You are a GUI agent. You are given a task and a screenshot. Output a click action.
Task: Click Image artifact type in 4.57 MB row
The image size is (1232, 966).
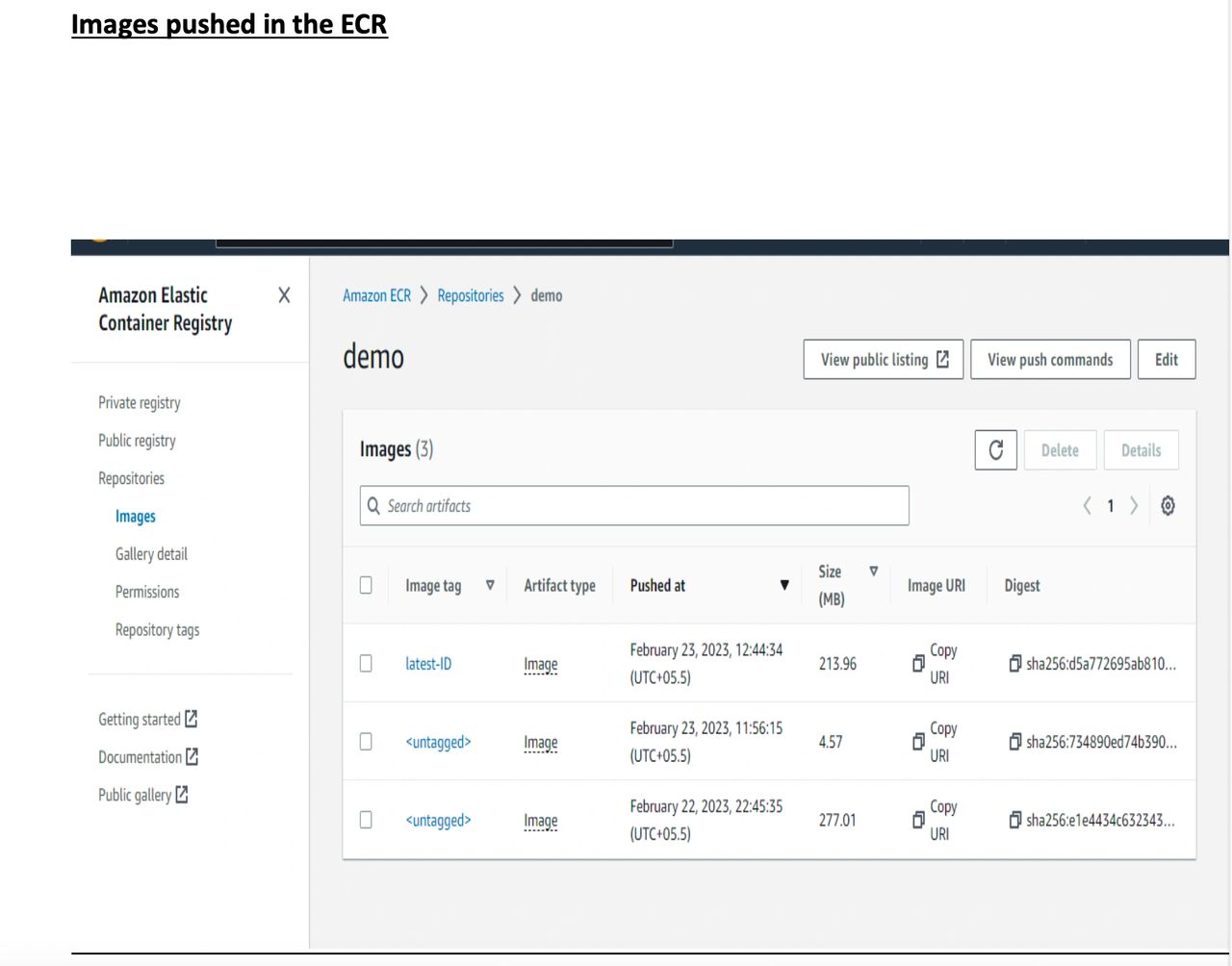point(541,742)
